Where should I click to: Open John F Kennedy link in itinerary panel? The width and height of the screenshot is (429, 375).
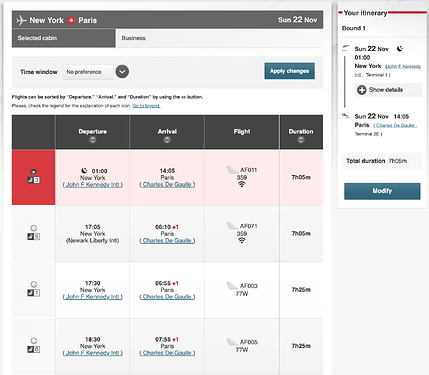click(x=403, y=67)
